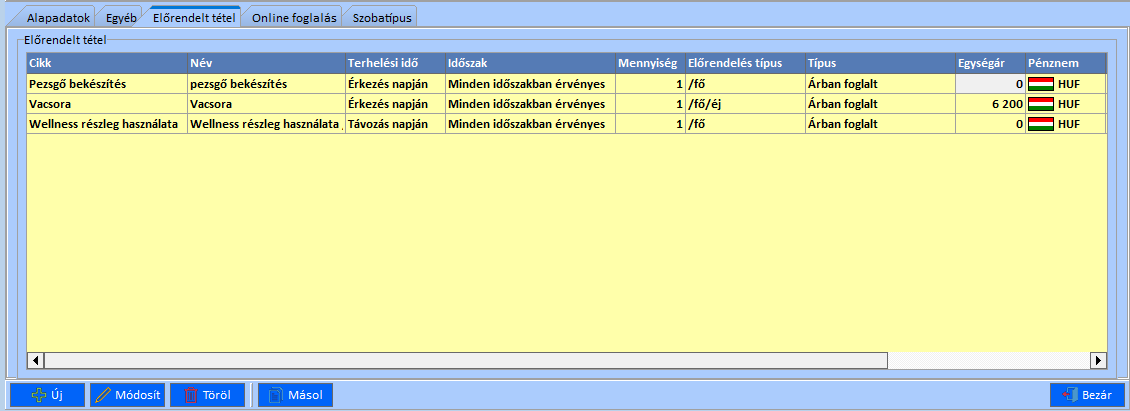Open the Egyéb tab

[122, 17]
